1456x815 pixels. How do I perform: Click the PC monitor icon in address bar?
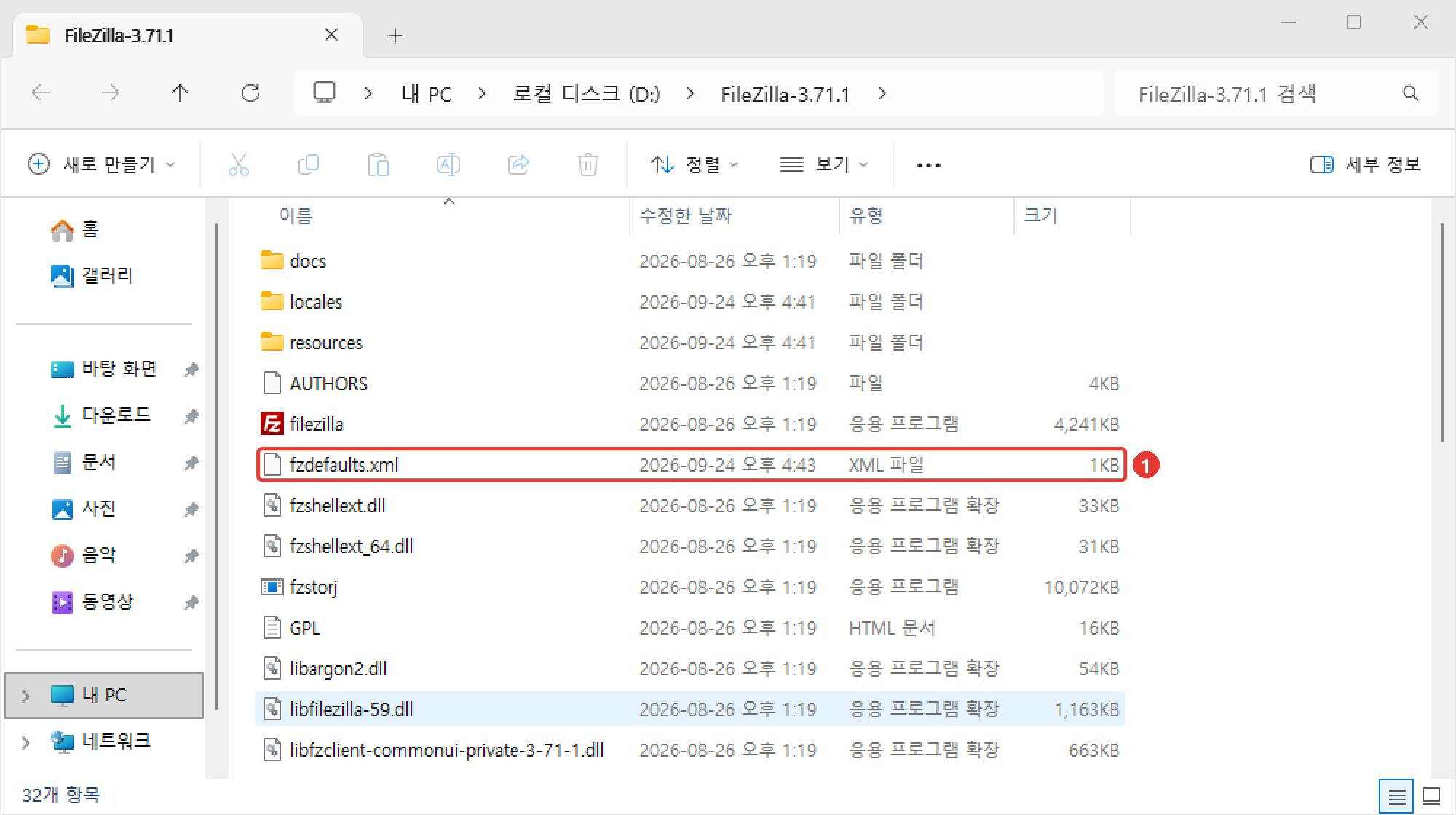click(324, 92)
